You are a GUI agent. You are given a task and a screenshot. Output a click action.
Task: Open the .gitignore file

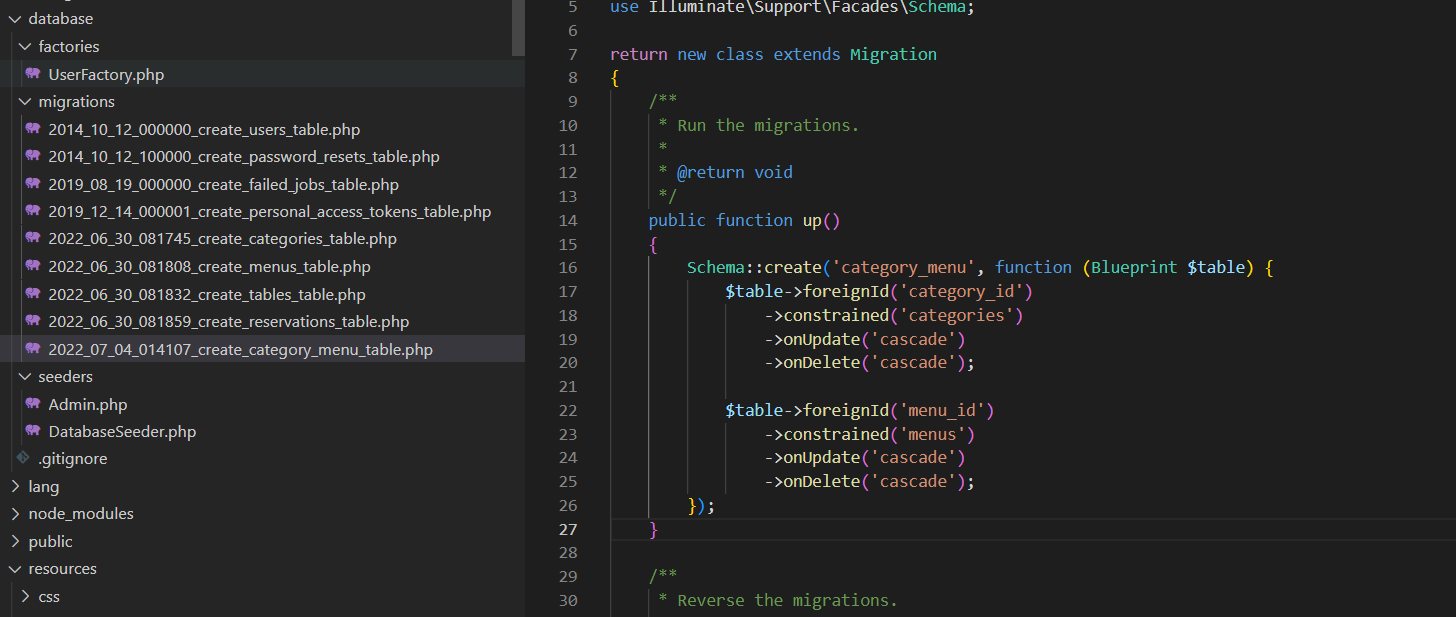coord(72,459)
